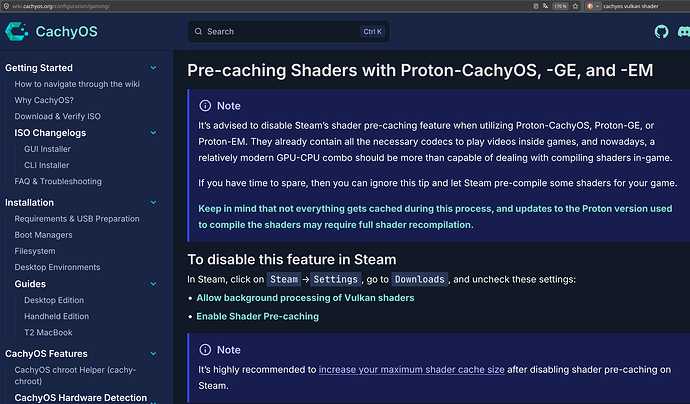
Task: Click the 170% zoom level indicator
Action: tap(560, 6)
